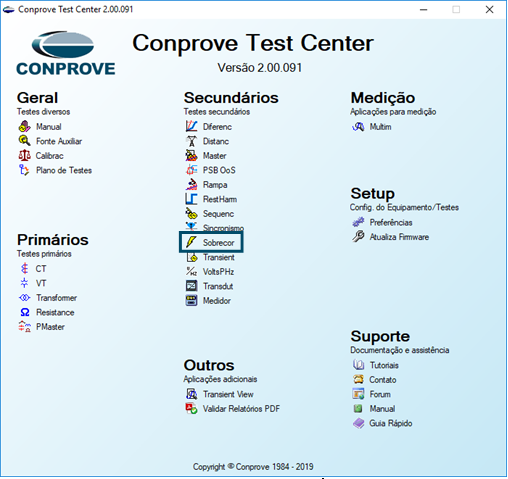The image size is (508, 479).
Task: Open the Plano de Testes link
Action: point(64,170)
